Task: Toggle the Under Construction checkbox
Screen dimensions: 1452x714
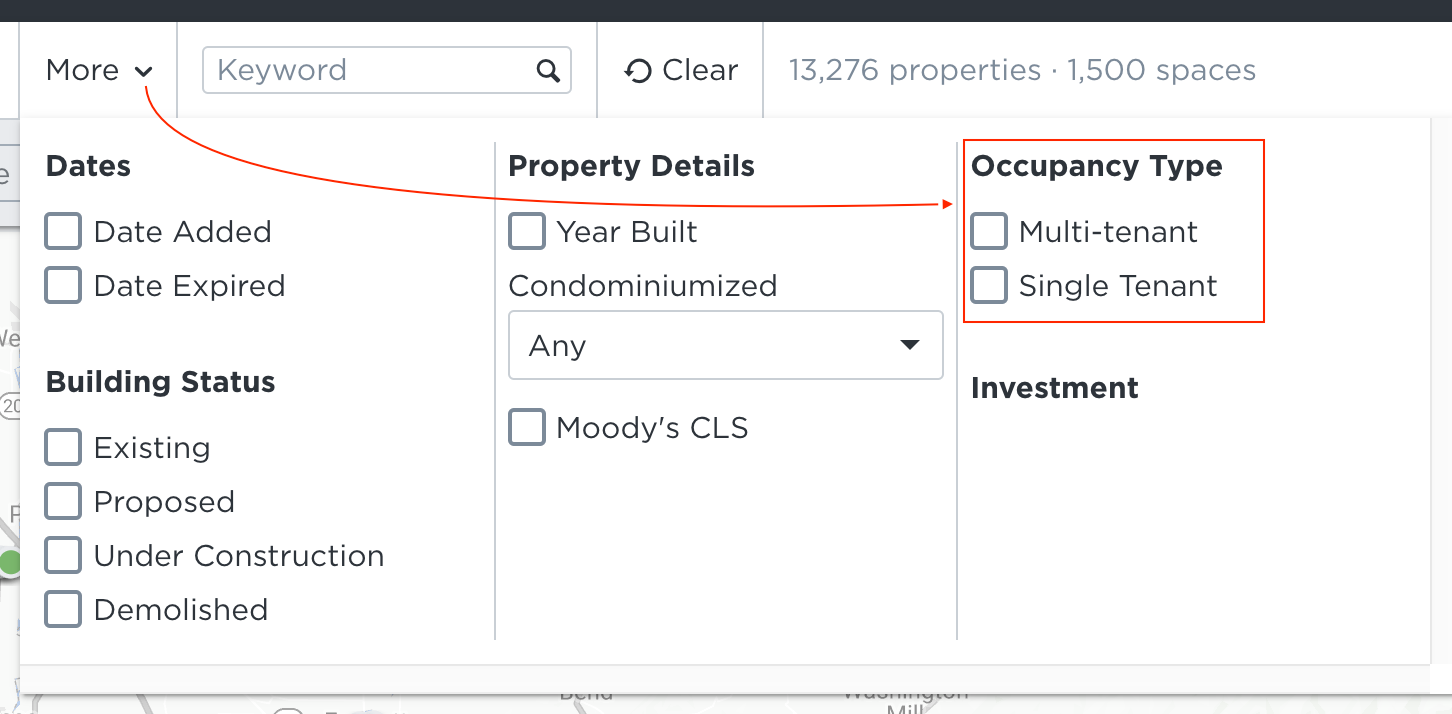Action: coord(63,556)
